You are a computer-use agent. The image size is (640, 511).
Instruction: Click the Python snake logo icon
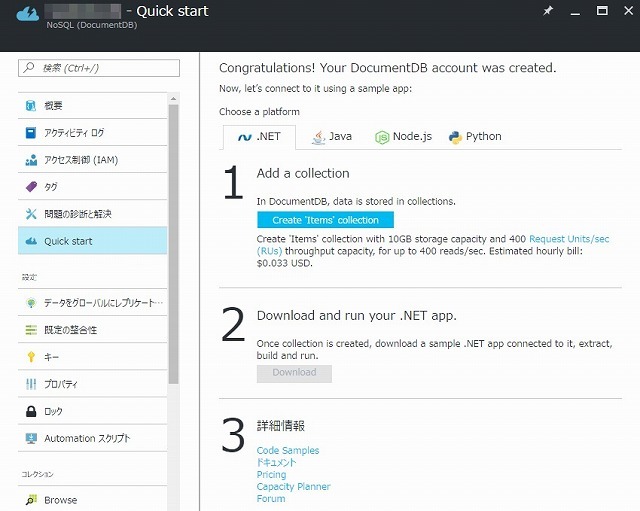tap(455, 138)
